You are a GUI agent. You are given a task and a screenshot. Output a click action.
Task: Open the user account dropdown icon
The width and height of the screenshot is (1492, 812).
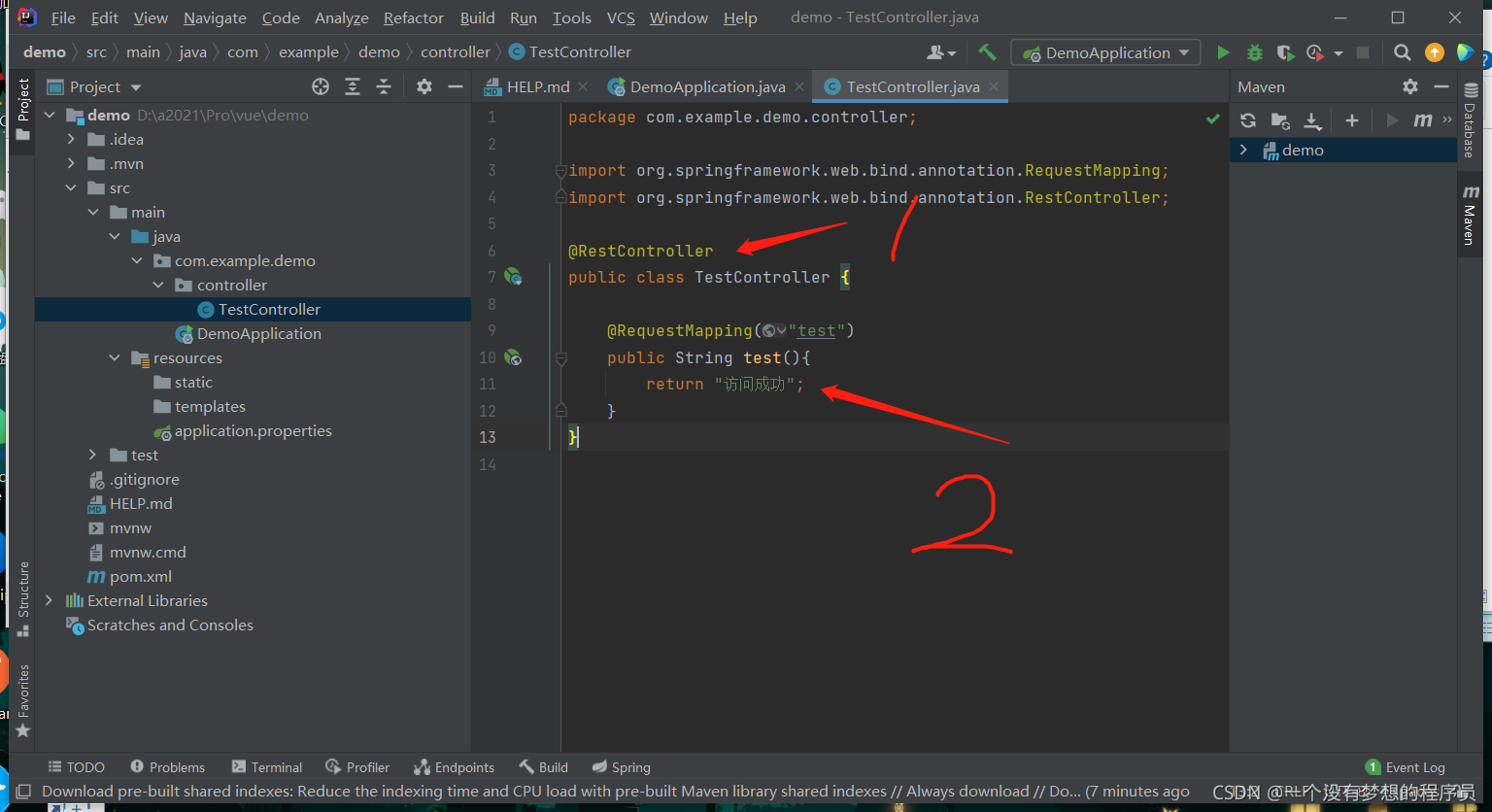(941, 52)
